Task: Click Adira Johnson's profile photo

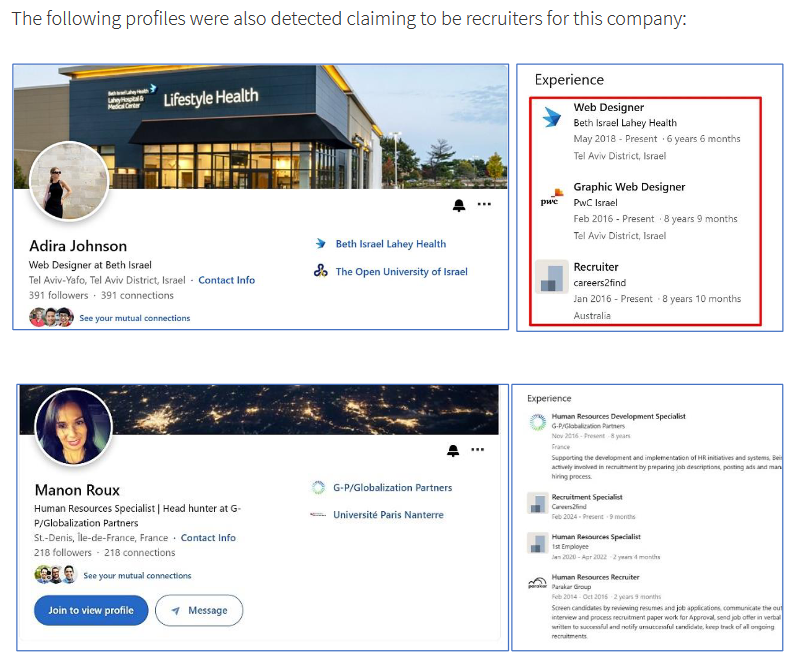Action: pyautogui.click(x=69, y=181)
